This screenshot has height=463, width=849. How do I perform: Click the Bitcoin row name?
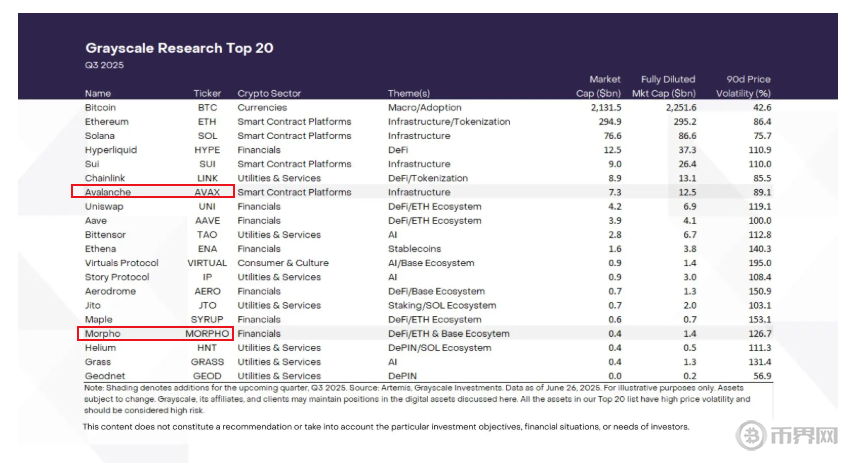pos(100,107)
